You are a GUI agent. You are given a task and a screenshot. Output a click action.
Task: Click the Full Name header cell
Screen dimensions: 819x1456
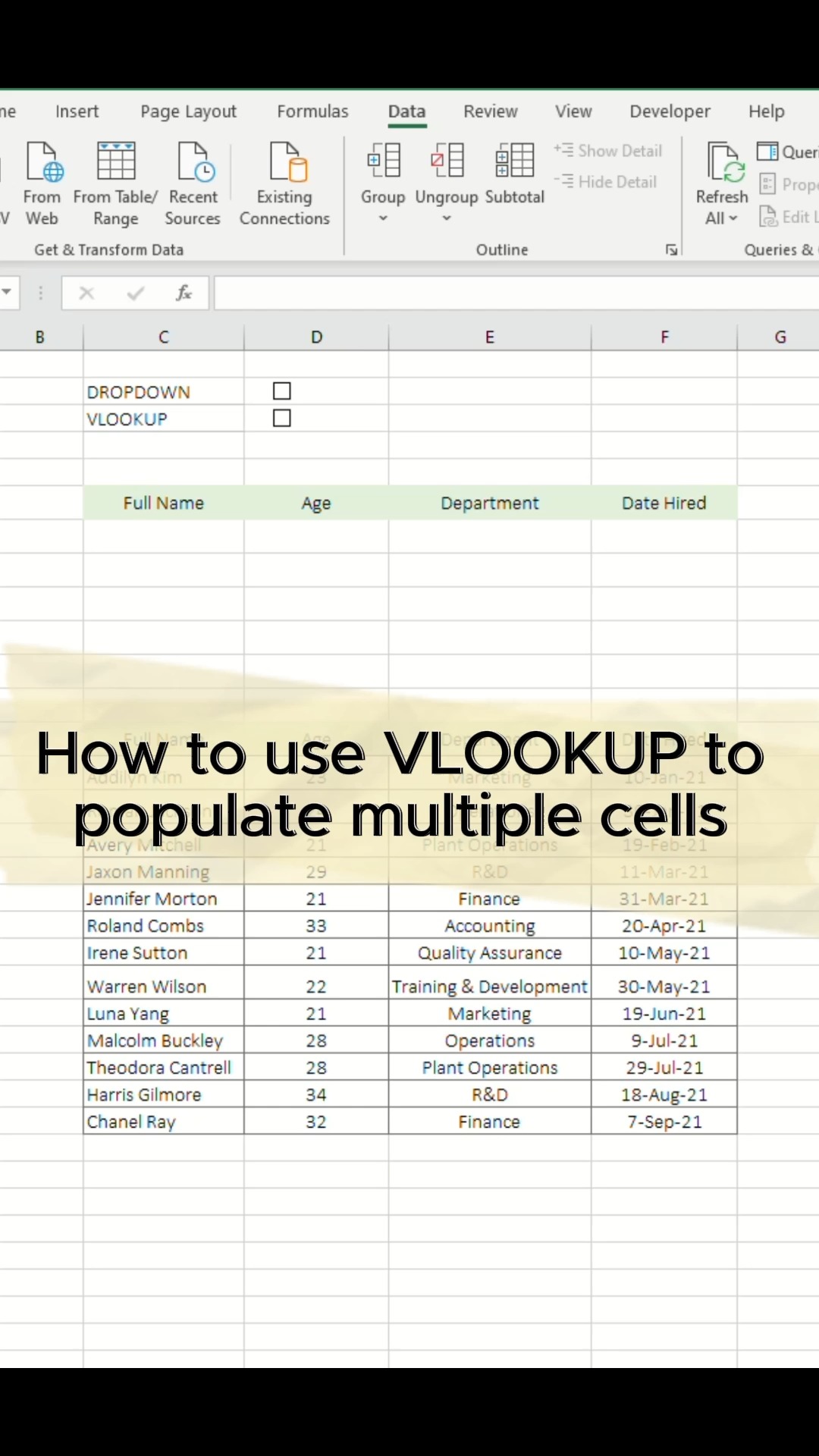[x=164, y=503]
